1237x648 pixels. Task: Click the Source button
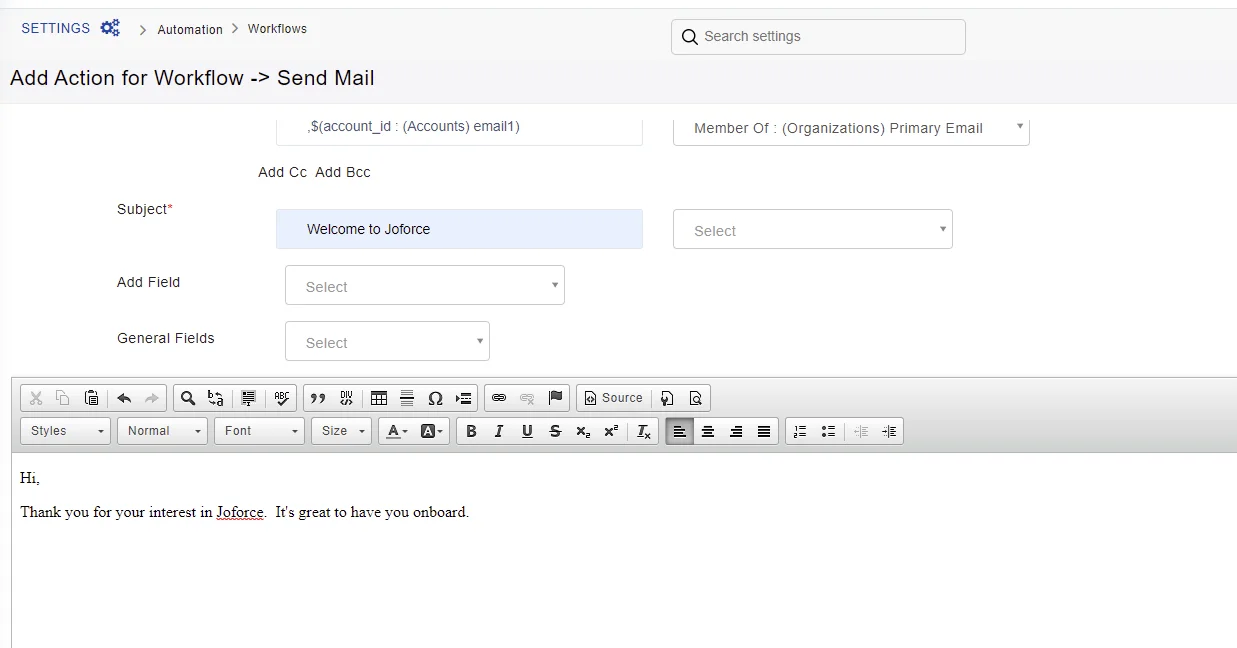pyautogui.click(x=613, y=398)
